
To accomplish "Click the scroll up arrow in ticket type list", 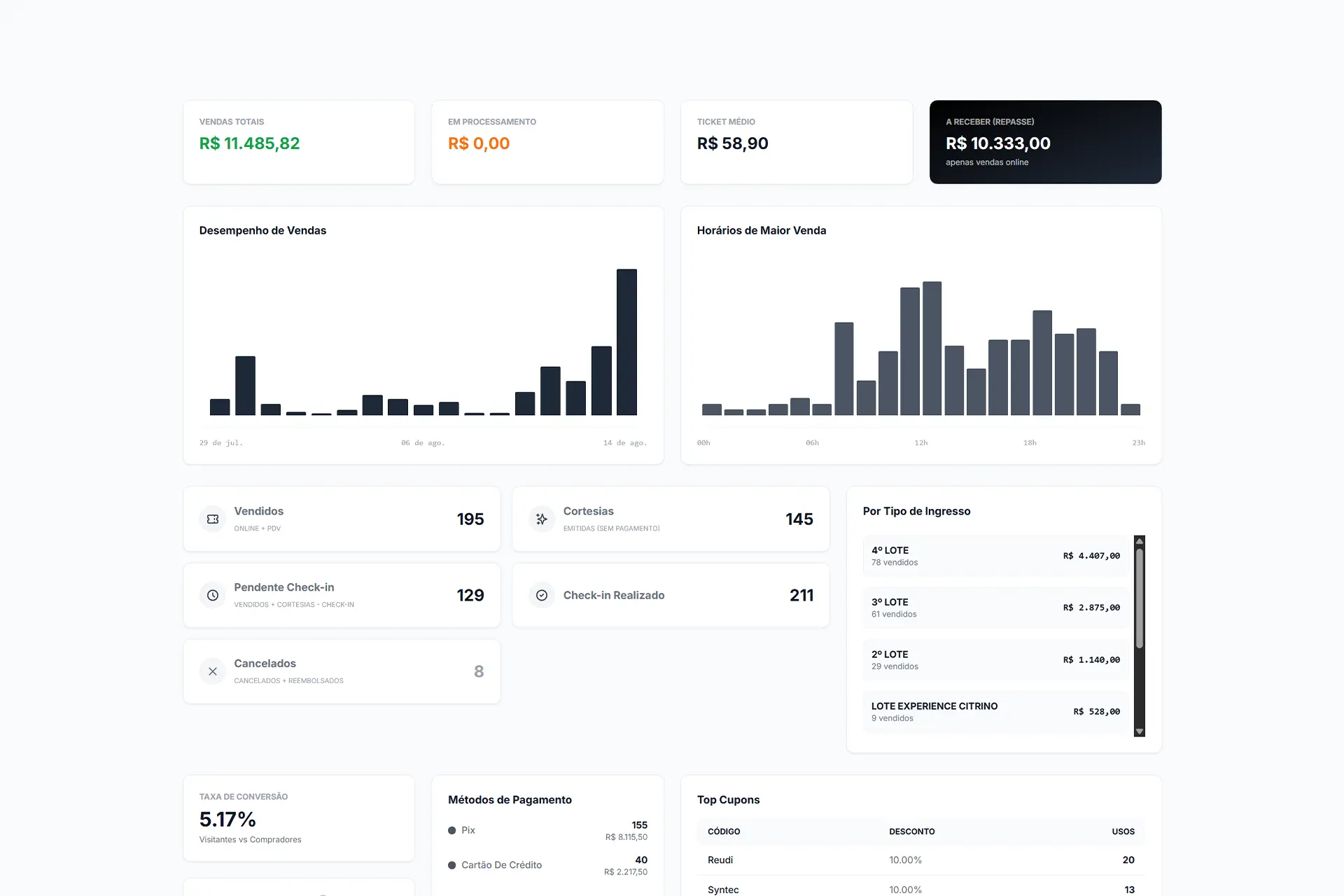I will 1140,541.
